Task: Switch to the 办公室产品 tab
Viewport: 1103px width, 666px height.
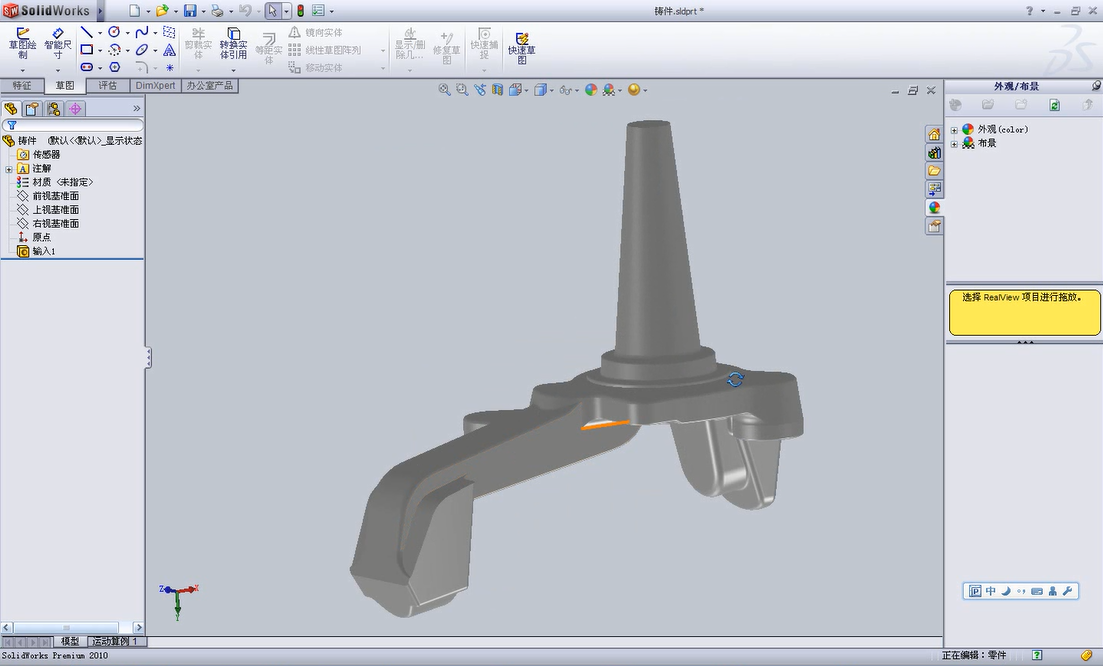Action: coord(210,86)
